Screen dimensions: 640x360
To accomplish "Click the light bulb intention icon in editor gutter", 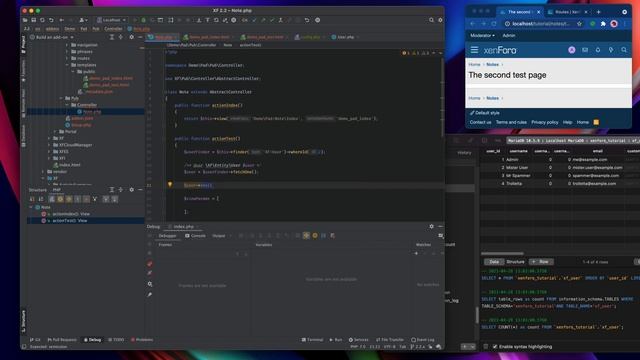I will point(170,184).
